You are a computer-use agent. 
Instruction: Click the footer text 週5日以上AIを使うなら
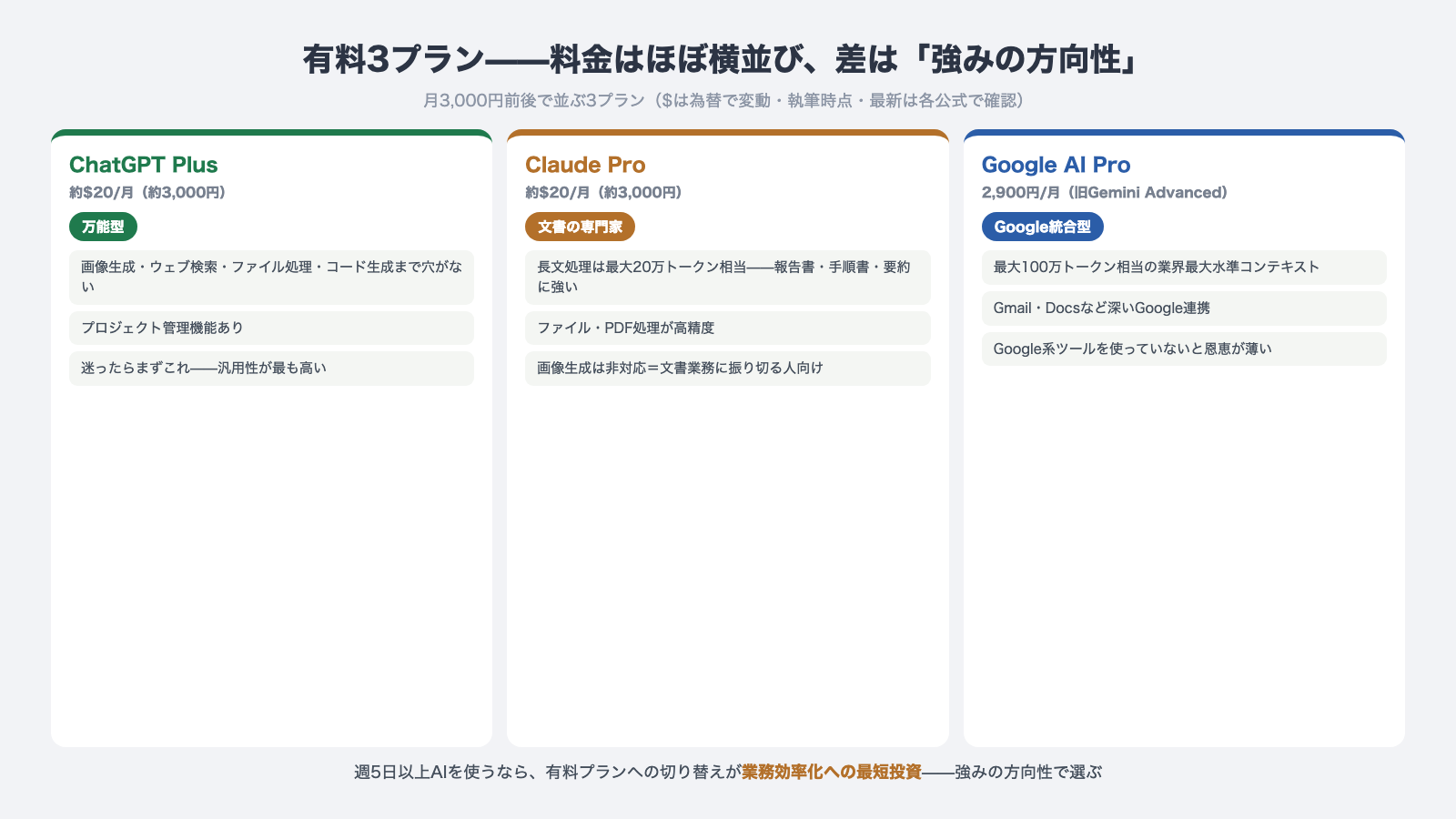[441, 772]
